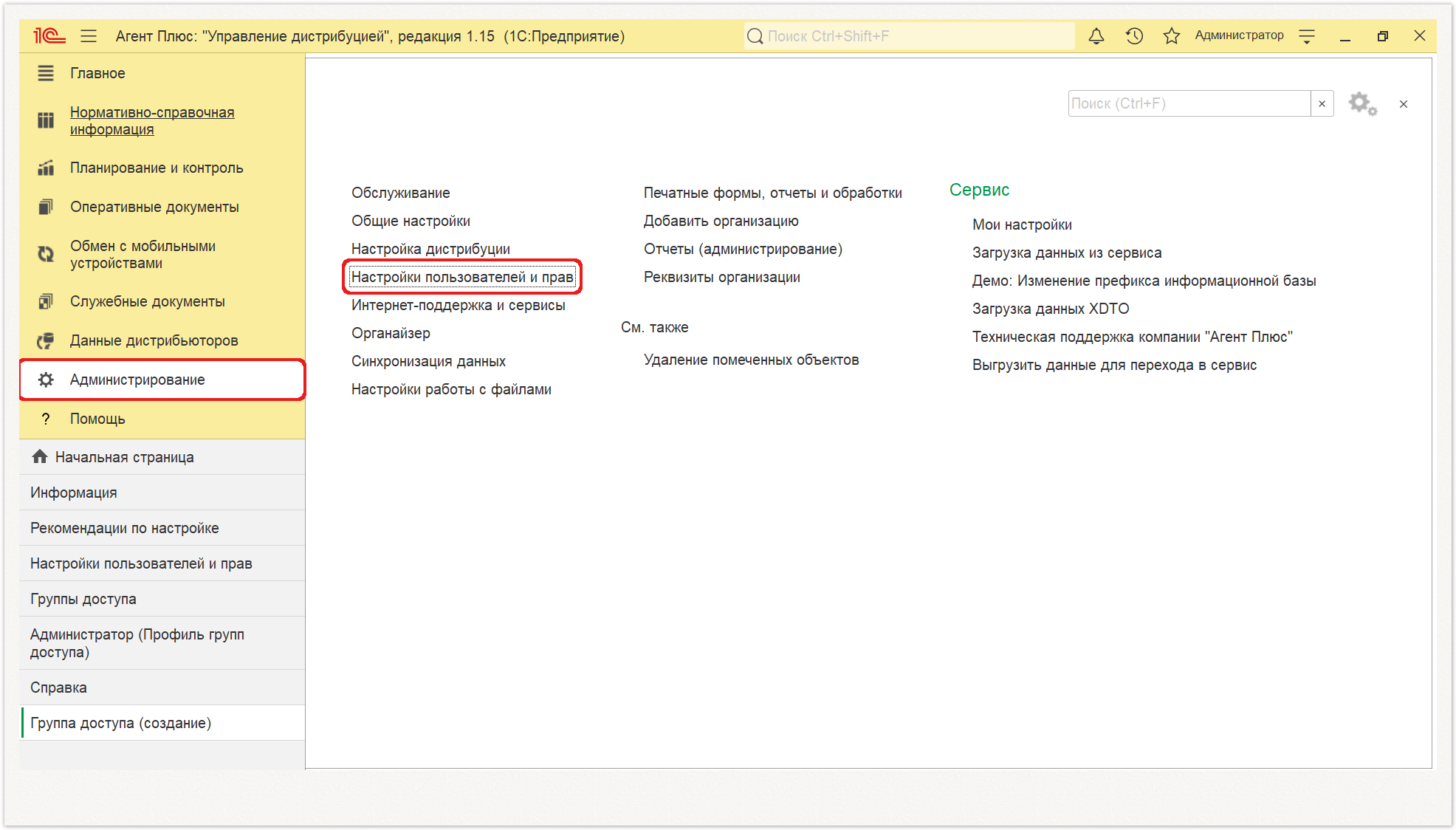Viewport: 1456px width, 830px height.
Task: Switch to the Справка tab
Action: [x=162, y=687]
